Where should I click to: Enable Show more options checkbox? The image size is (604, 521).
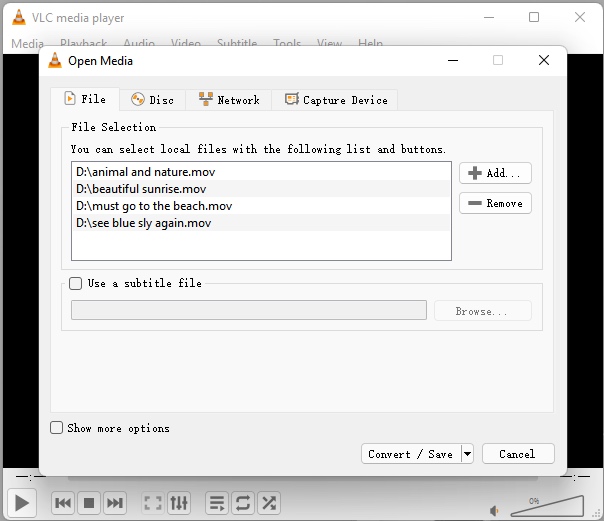[x=56, y=428]
